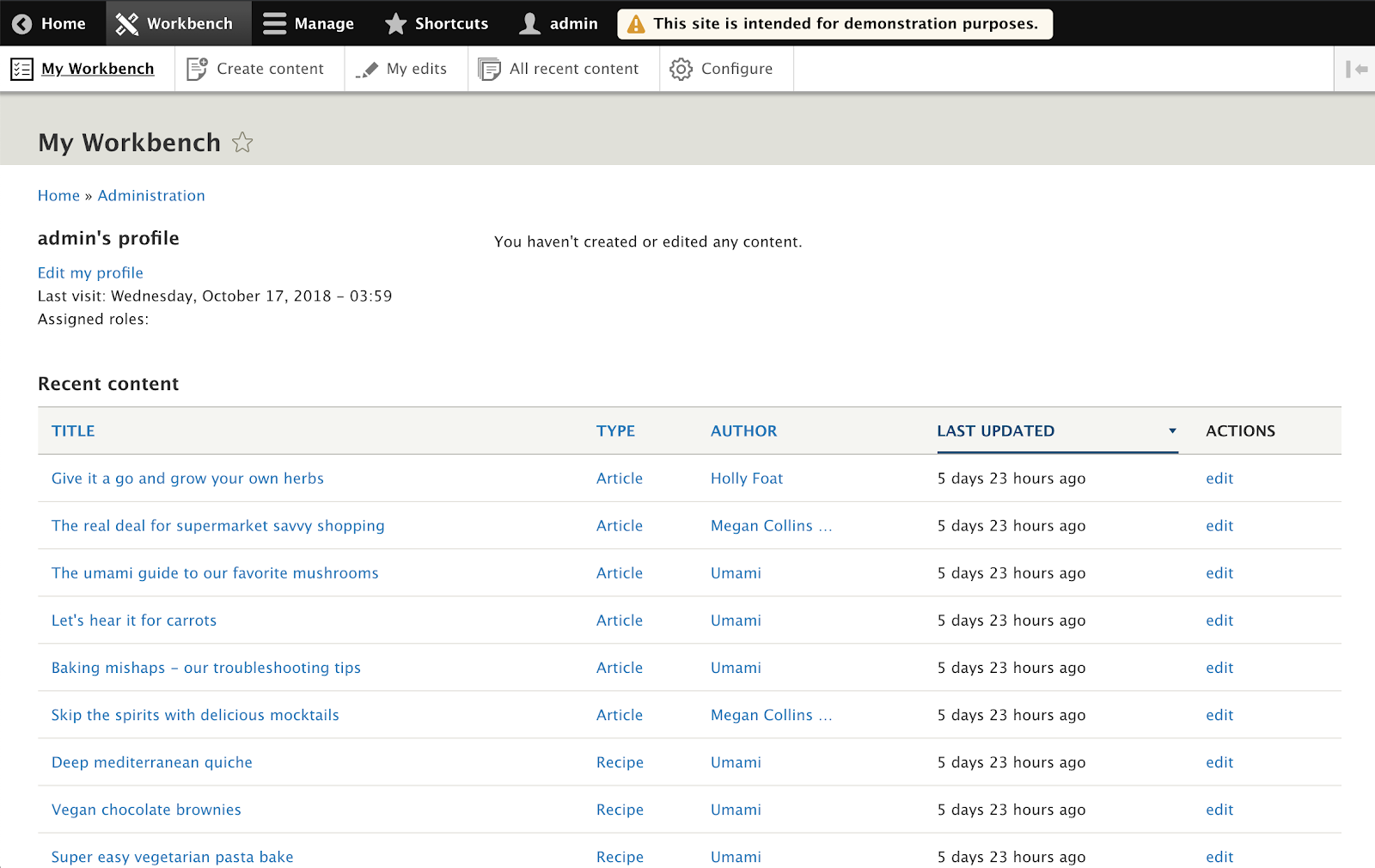Click the Home back-arrow icon
Viewport: 1375px width, 868px height.
coord(22,24)
